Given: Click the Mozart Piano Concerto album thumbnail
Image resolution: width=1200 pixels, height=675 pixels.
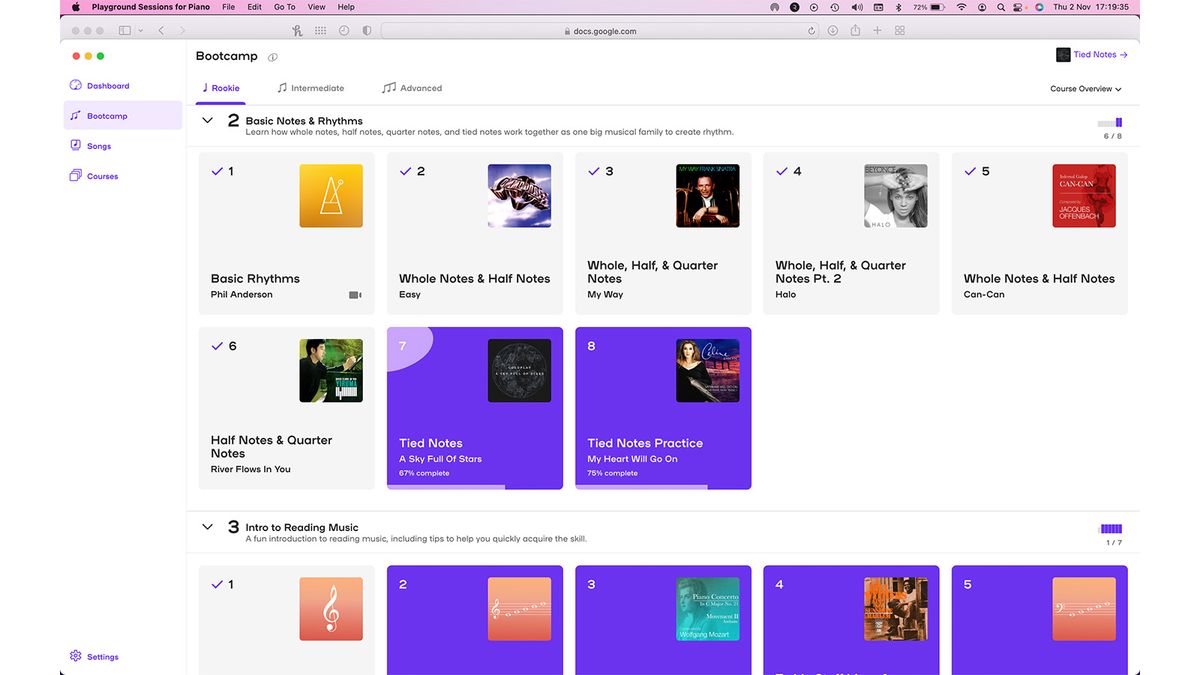Looking at the screenshot, I should (x=708, y=609).
